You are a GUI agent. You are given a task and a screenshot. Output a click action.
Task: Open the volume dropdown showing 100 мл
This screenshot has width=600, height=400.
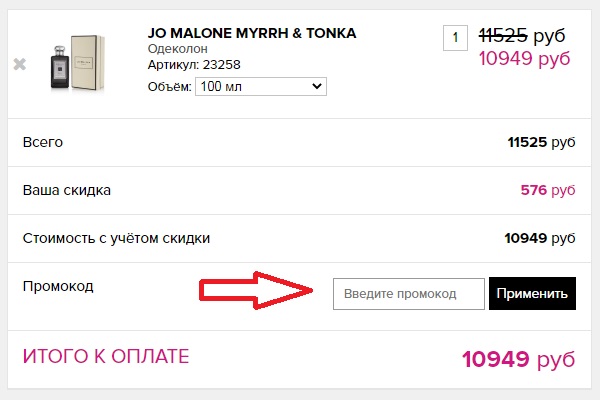[x=260, y=87]
